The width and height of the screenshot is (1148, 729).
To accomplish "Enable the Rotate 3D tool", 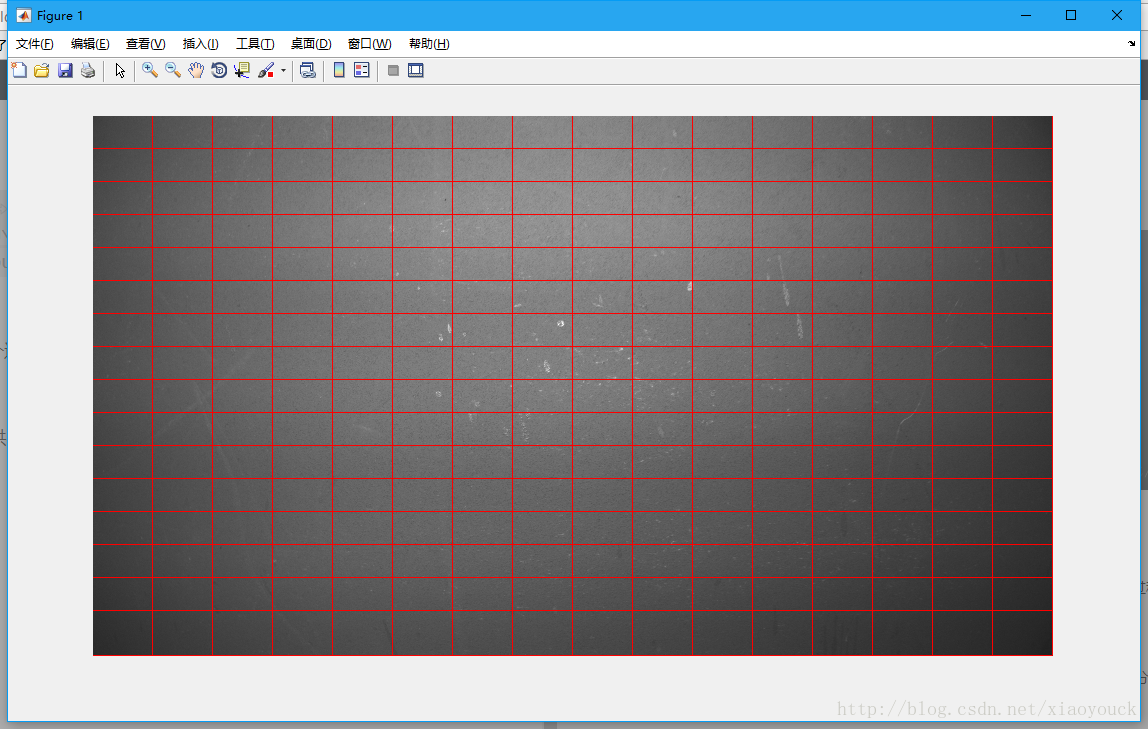I will click(x=219, y=70).
